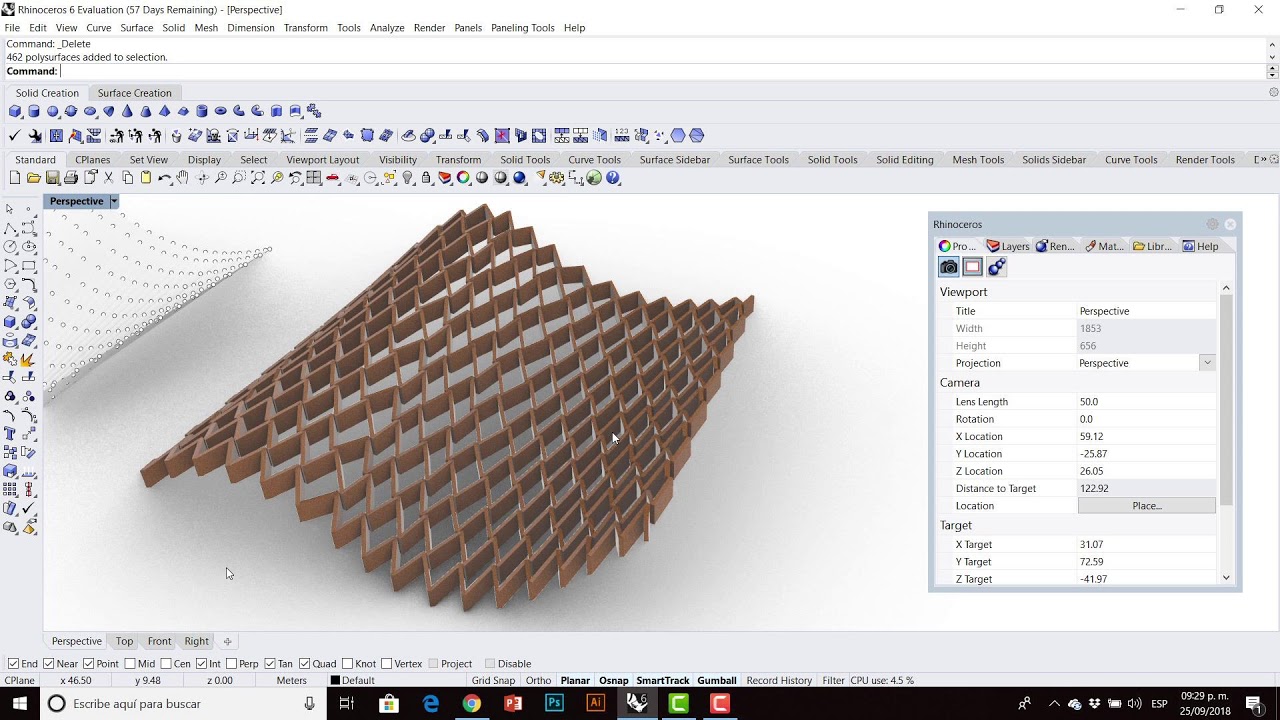The width and height of the screenshot is (1280, 720).
Task: Enable the Knot osnap checkbox
Action: click(347, 664)
